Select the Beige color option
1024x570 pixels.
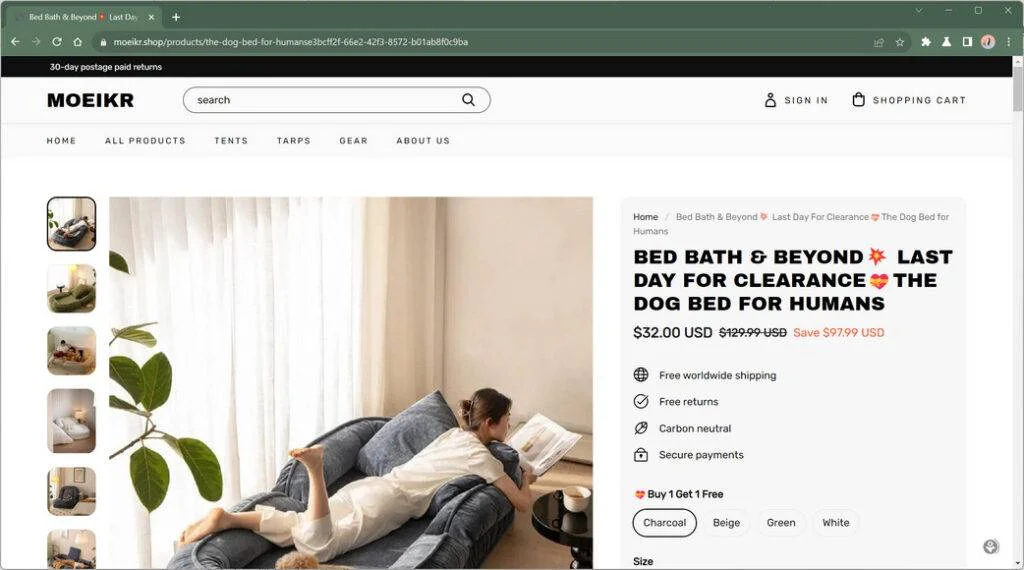pos(726,523)
